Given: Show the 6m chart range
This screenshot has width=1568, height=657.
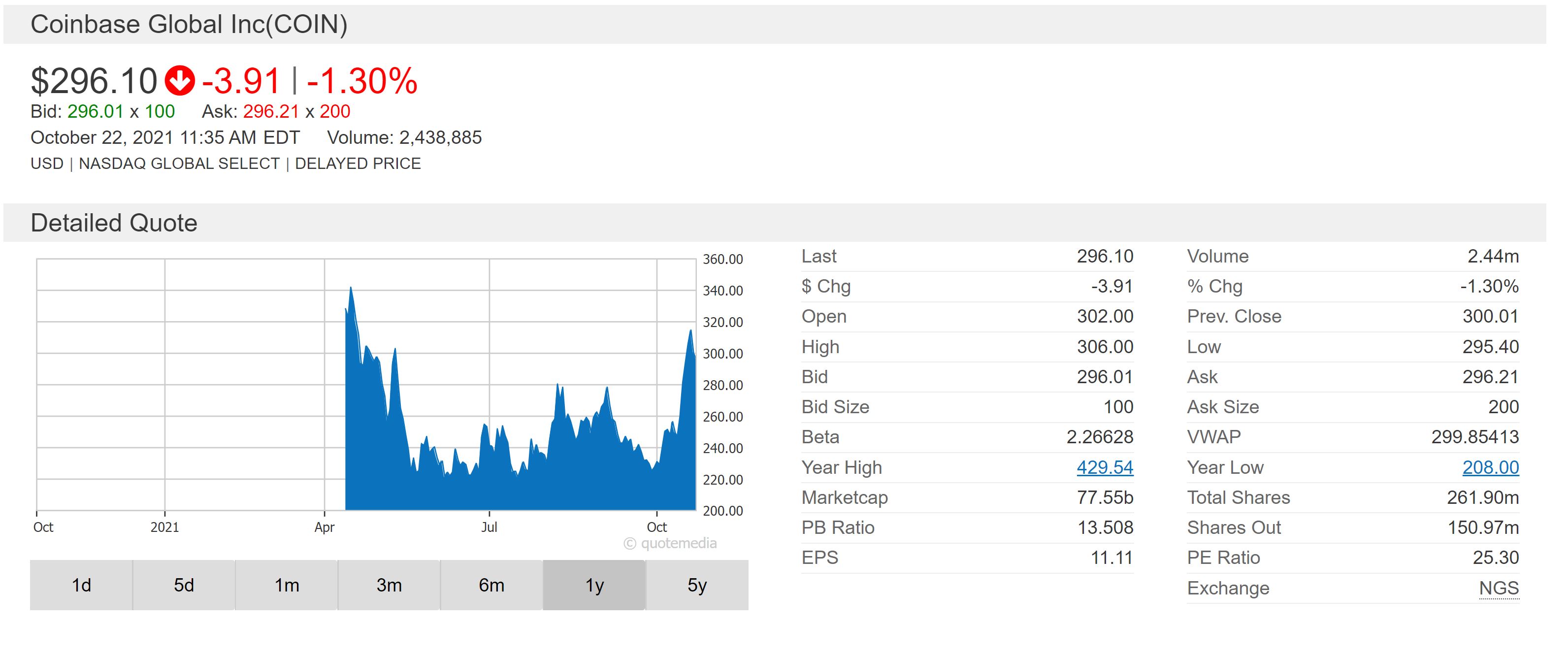Looking at the screenshot, I should click(x=491, y=585).
